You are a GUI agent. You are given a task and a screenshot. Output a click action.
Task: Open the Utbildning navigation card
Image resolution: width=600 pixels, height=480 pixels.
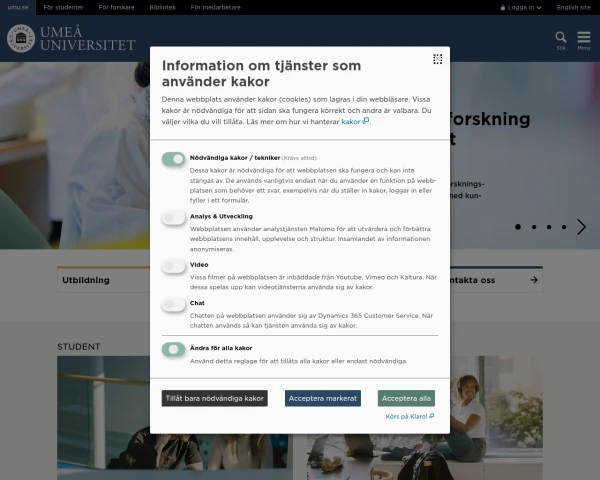pyautogui.click(x=103, y=280)
